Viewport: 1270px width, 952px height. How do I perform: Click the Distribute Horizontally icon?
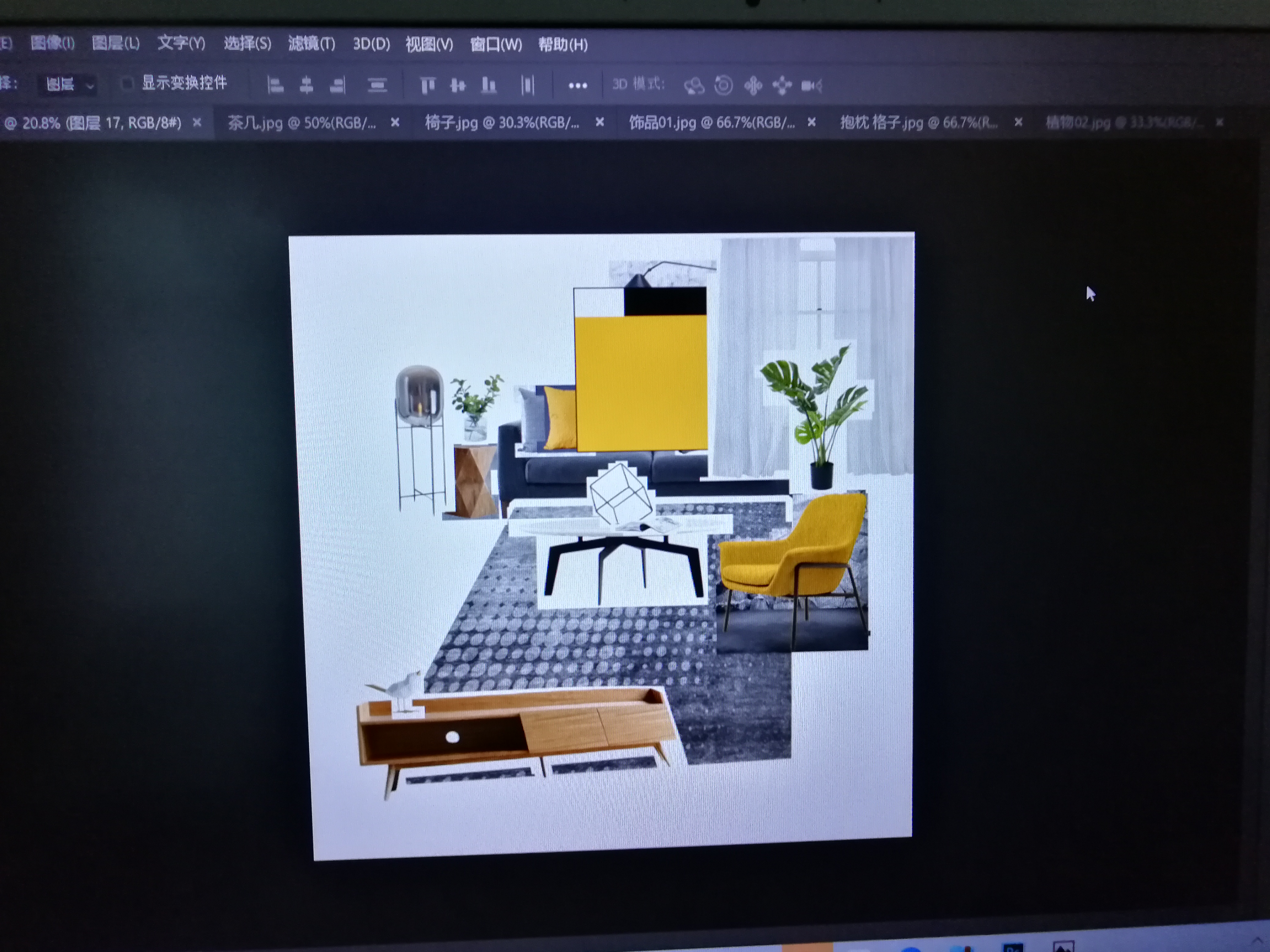(528, 85)
